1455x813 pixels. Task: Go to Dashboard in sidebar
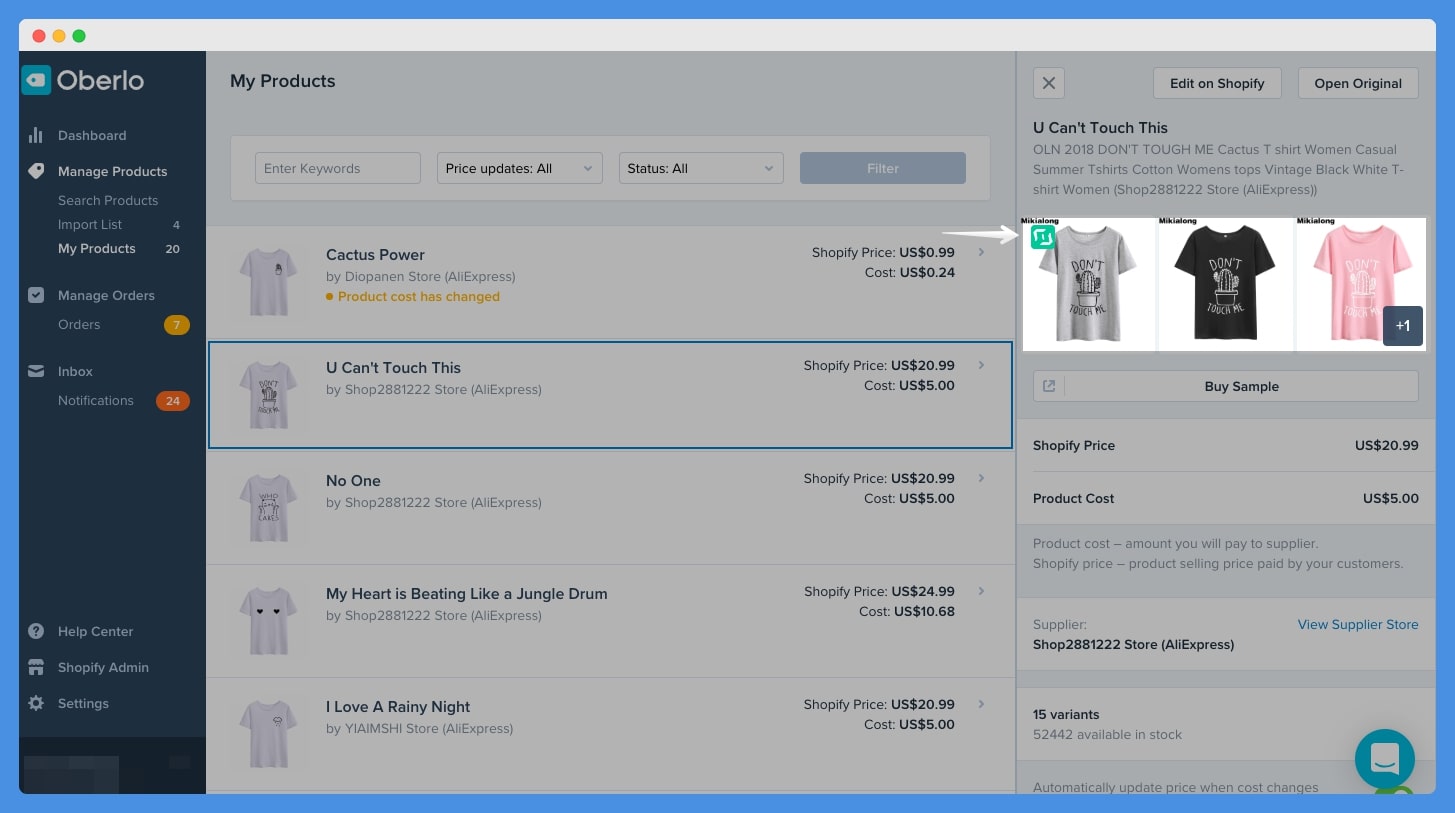(x=92, y=135)
